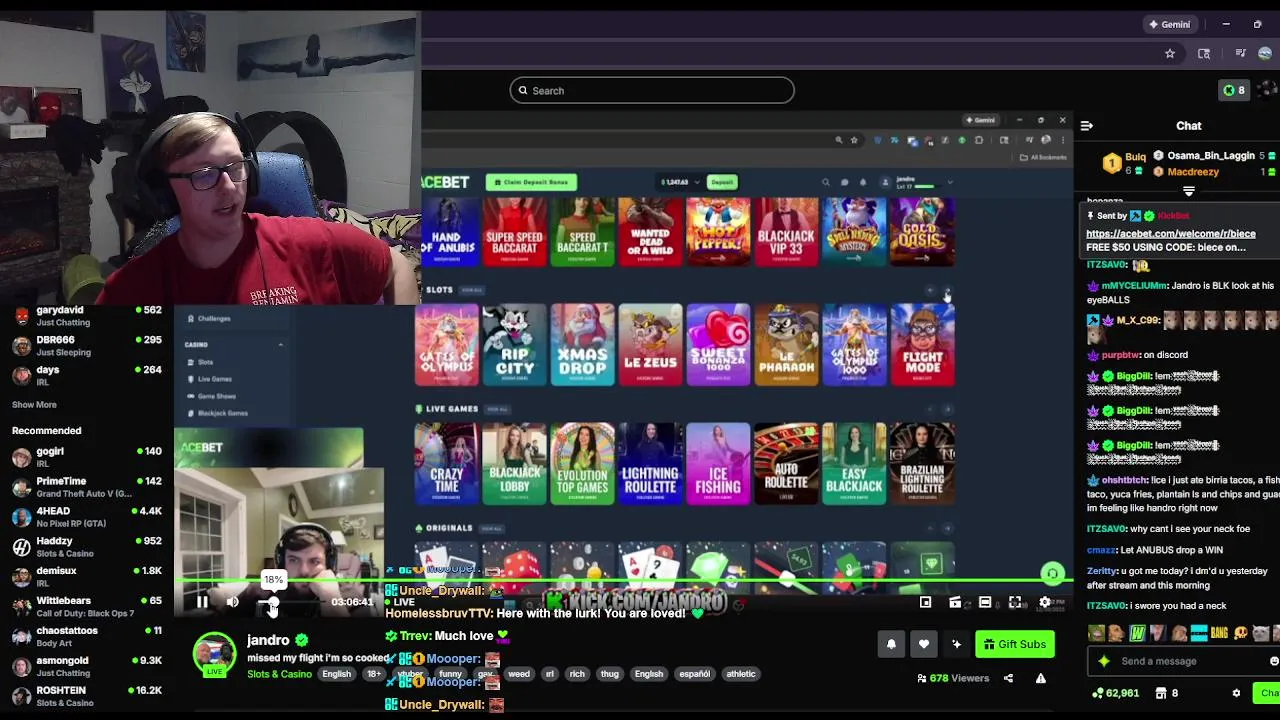
Task: Enter fullscreen mode on the player
Action: click(1015, 602)
